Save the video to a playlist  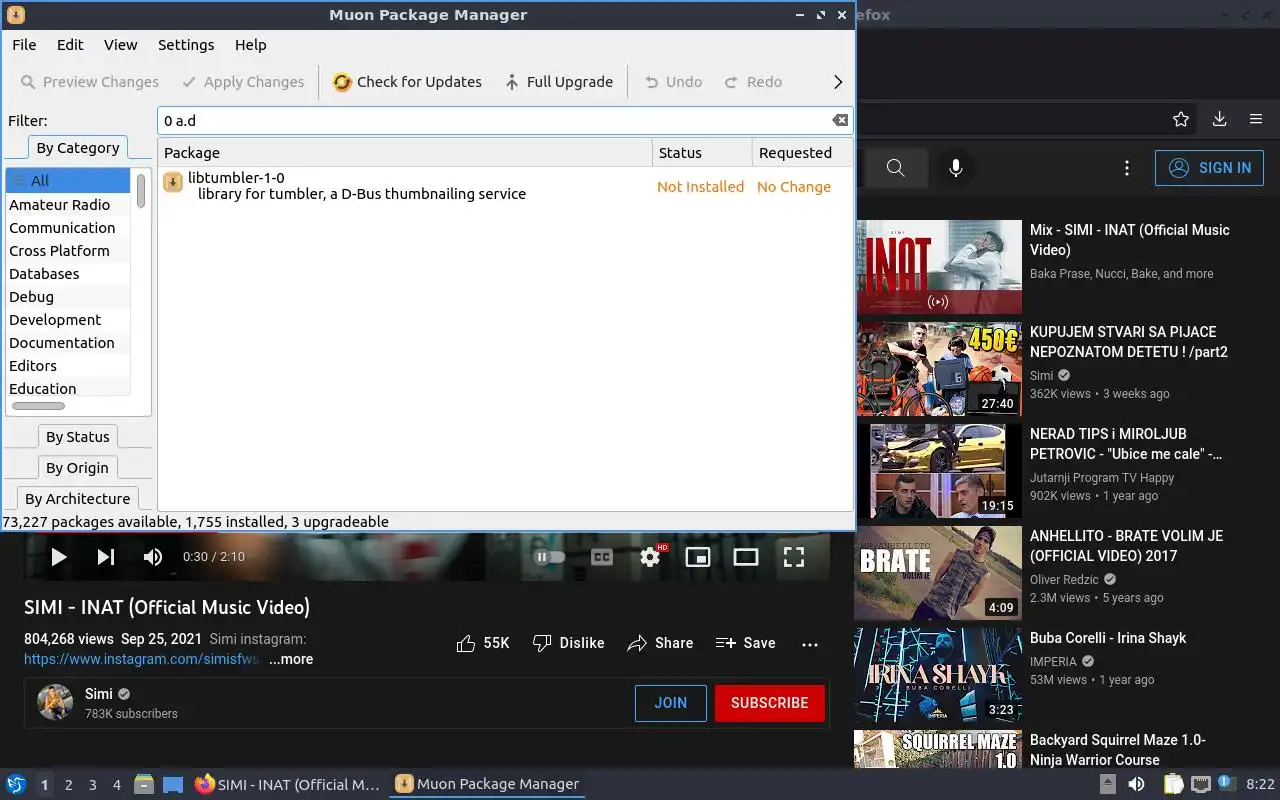(x=746, y=643)
